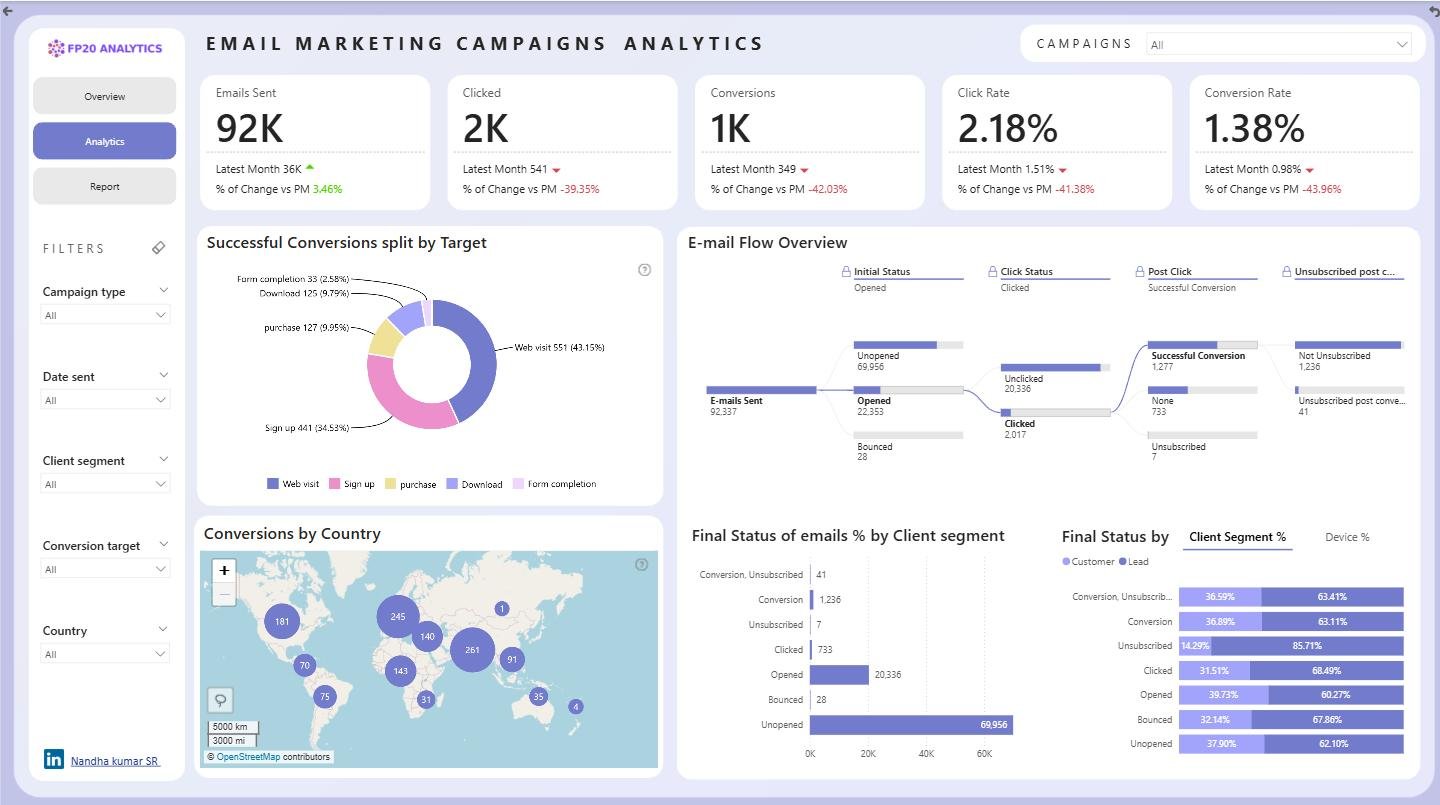Collapse the Date sent filter chevron
This screenshot has height=805, width=1440.
coord(164,375)
